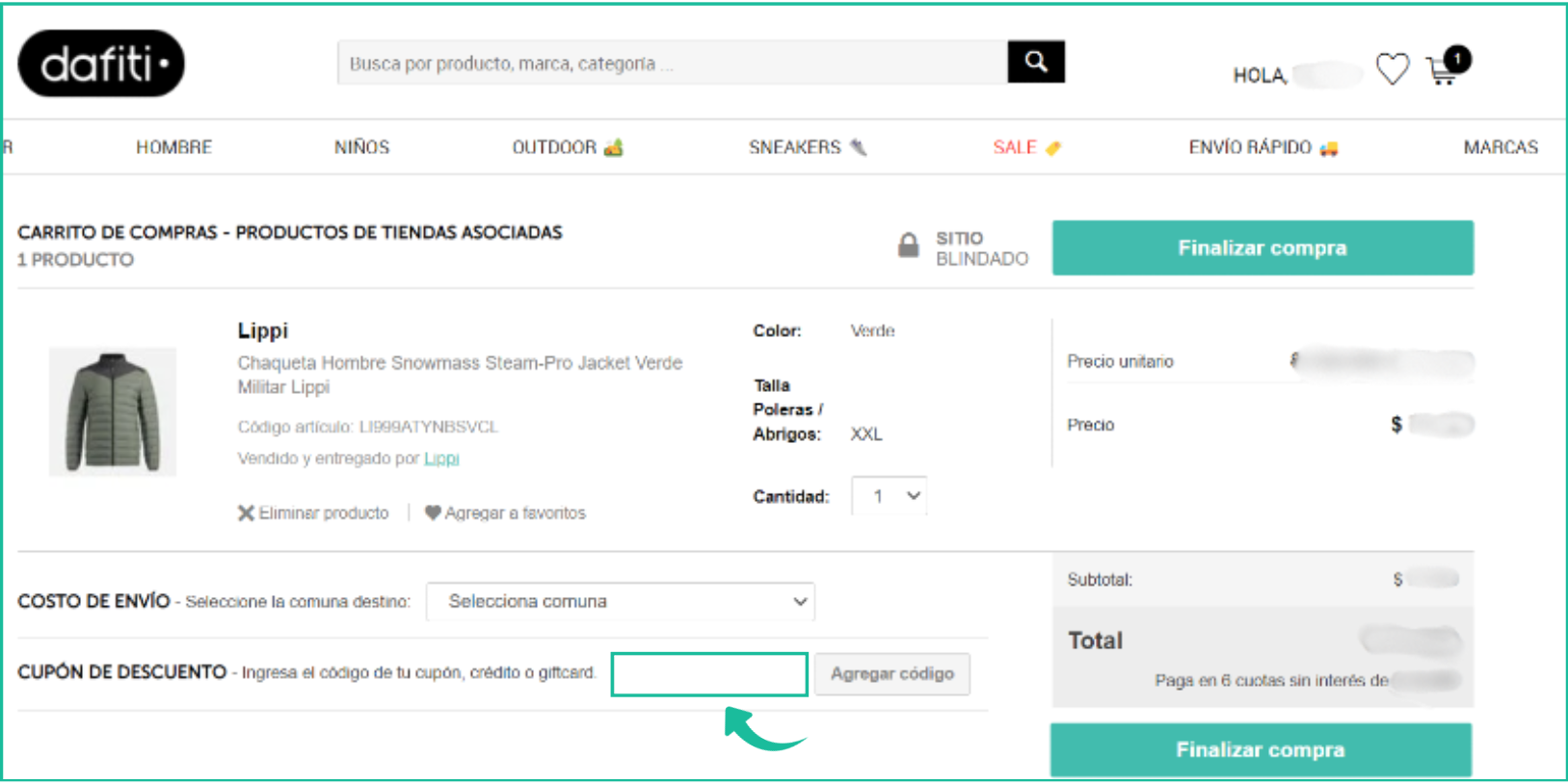Focus the product search field
This screenshot has height=784, width=1568.
pyautogui.click(x=673, y=63)
